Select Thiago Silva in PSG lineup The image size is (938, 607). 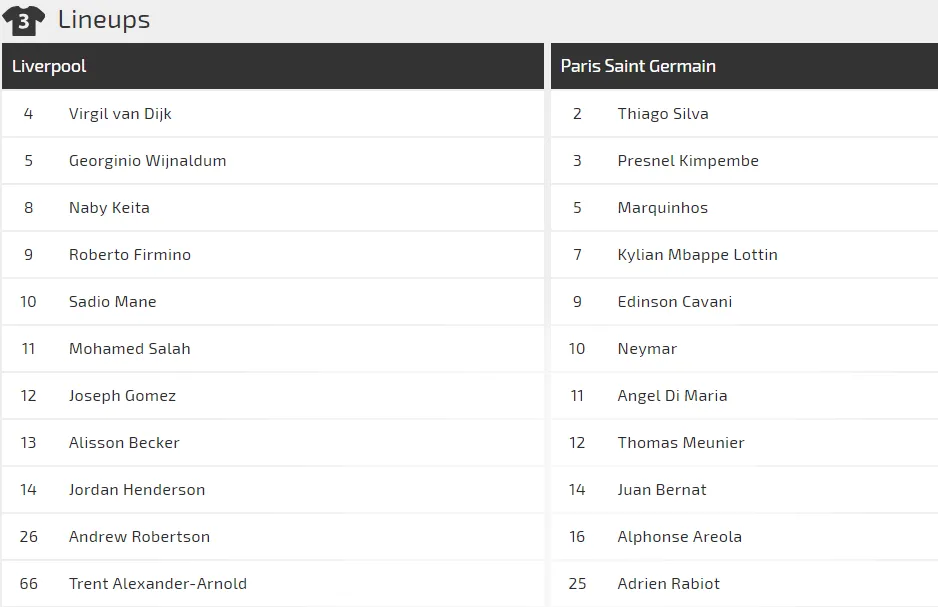663,114
